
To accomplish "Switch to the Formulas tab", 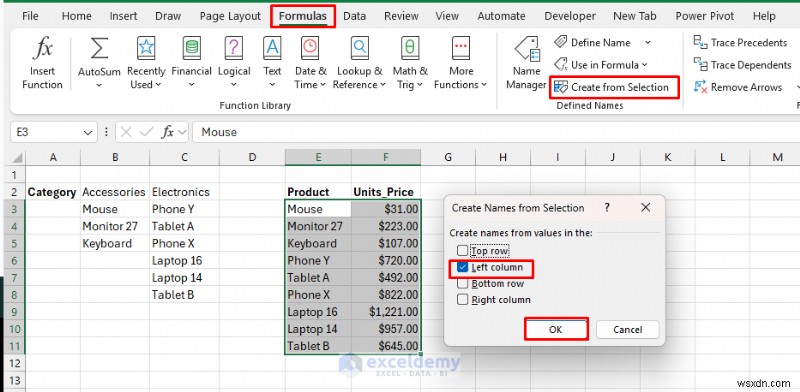I will click(303, 16).
